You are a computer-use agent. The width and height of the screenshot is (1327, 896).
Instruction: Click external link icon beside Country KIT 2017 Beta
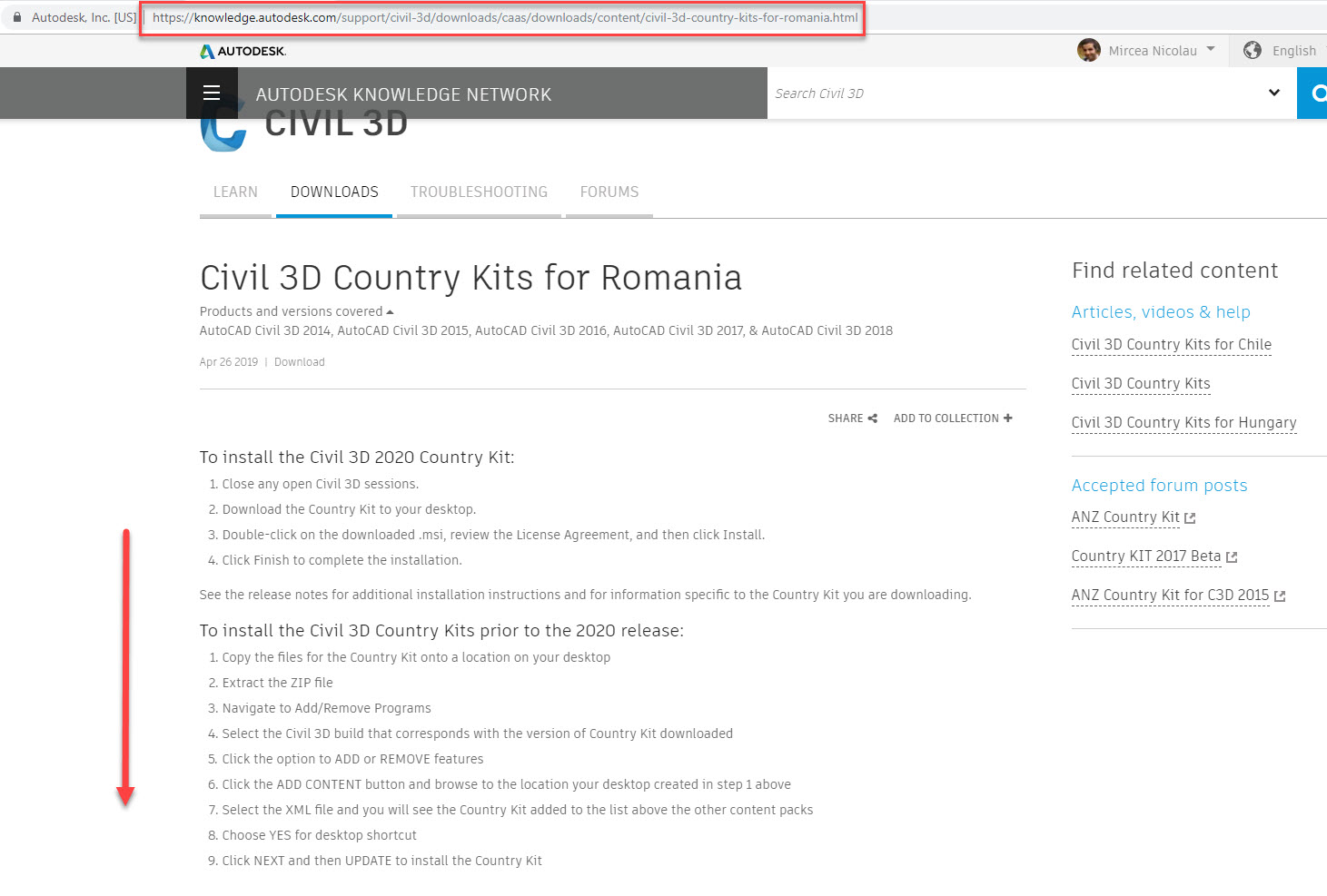[x=1232, y=557]
